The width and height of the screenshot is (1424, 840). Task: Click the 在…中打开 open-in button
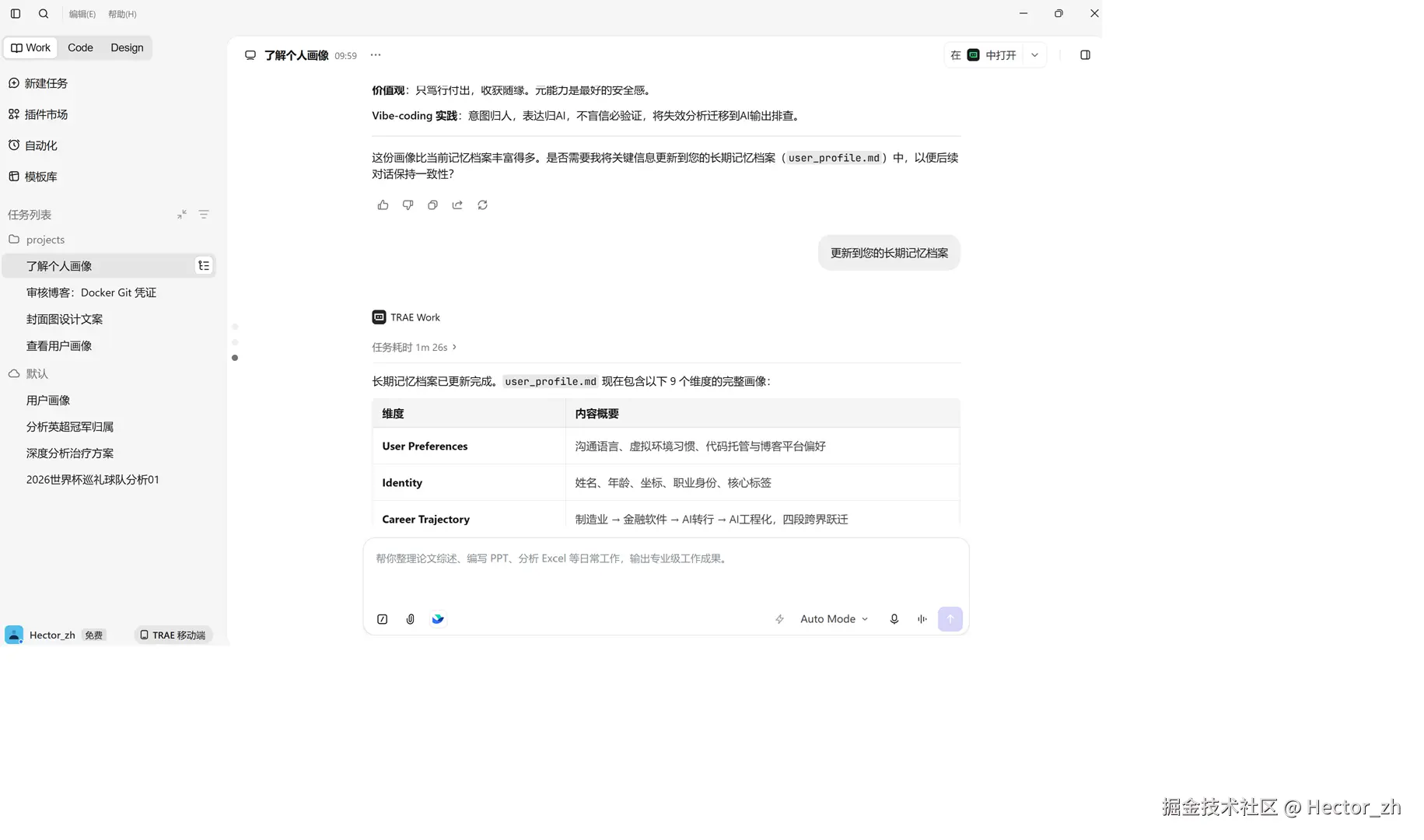984,55
